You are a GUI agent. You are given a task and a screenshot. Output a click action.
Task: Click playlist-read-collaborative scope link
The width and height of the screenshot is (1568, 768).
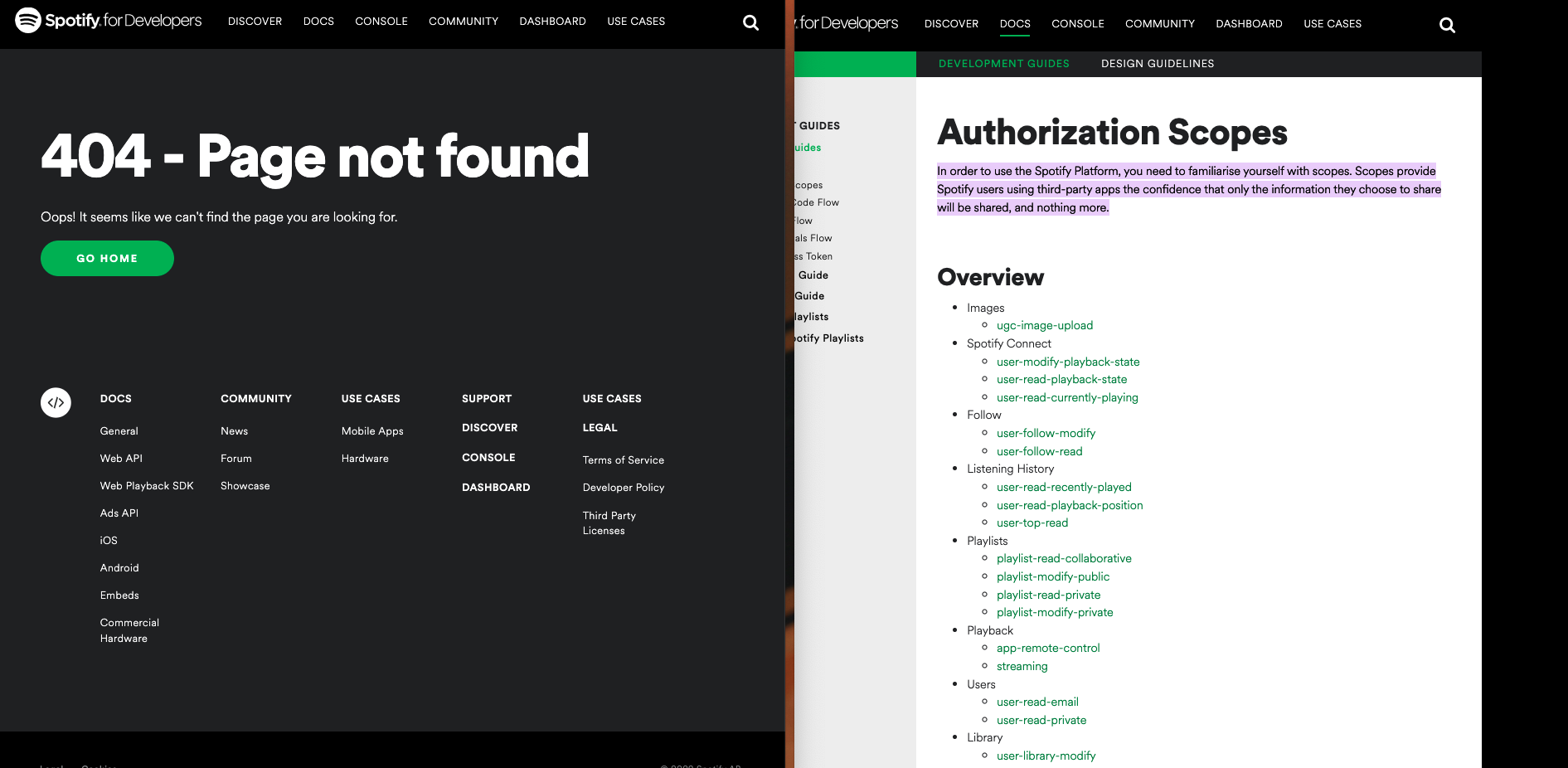coord(1064,559)
